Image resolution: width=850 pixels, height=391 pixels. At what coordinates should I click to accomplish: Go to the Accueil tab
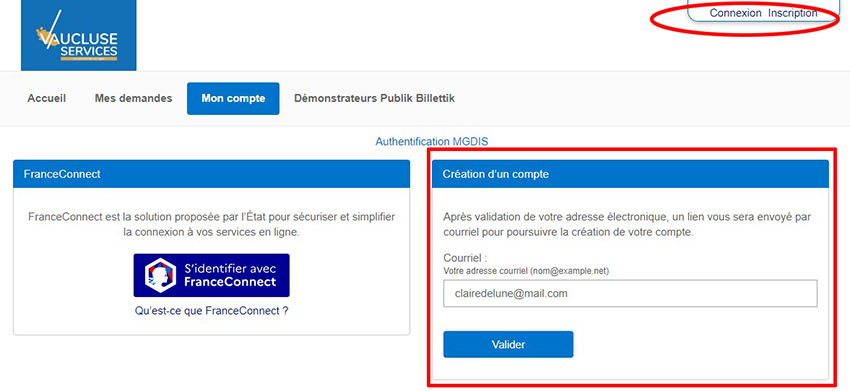(47, 99)
